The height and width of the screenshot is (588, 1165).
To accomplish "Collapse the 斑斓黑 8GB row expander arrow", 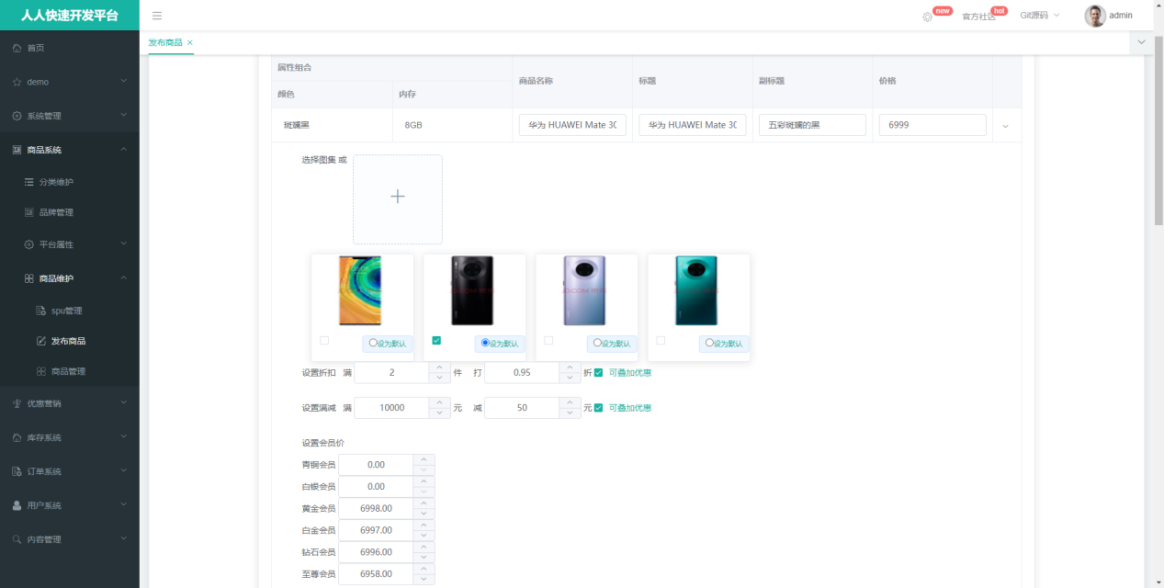I will pos(1005,126).
